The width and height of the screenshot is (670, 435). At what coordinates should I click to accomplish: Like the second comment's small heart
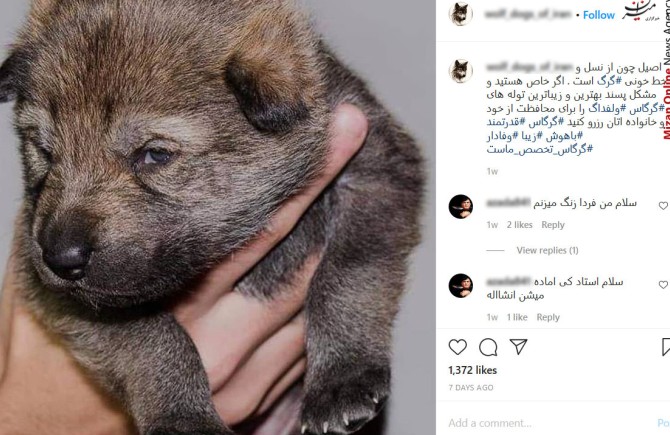pyautogui.click(x=663, y=285)
